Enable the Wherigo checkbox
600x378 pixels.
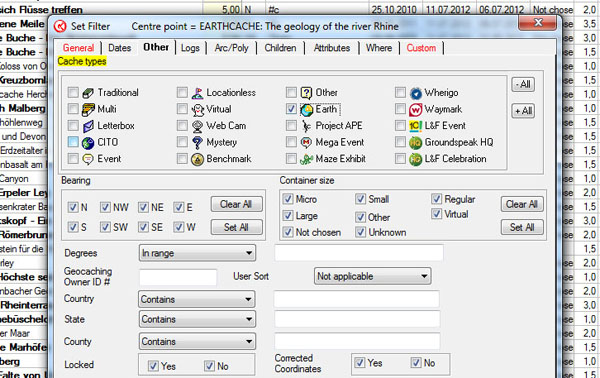[x=400, y=92]
